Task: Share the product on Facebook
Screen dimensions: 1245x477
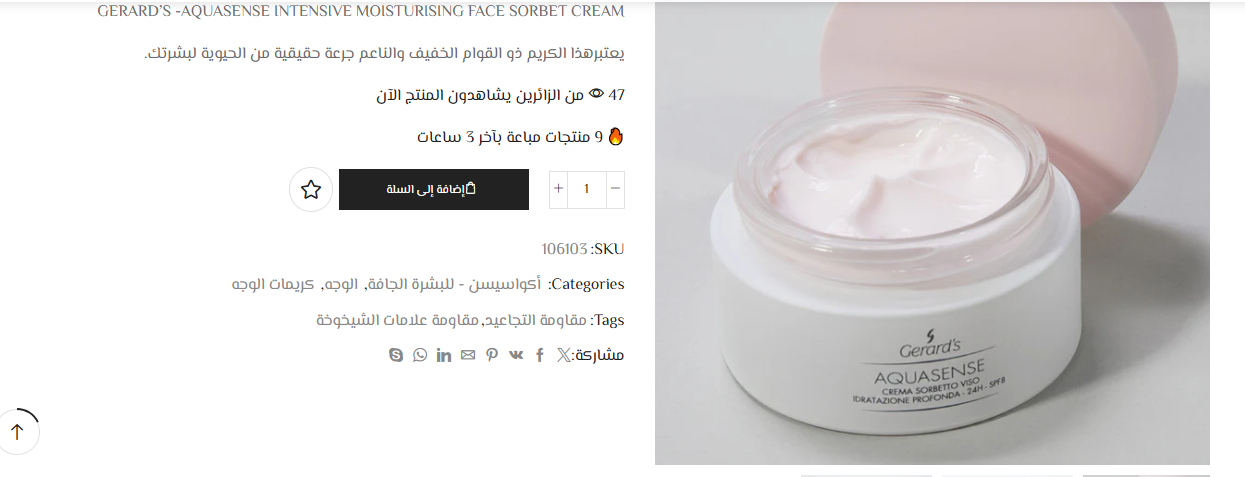Action: click(540, 355)
